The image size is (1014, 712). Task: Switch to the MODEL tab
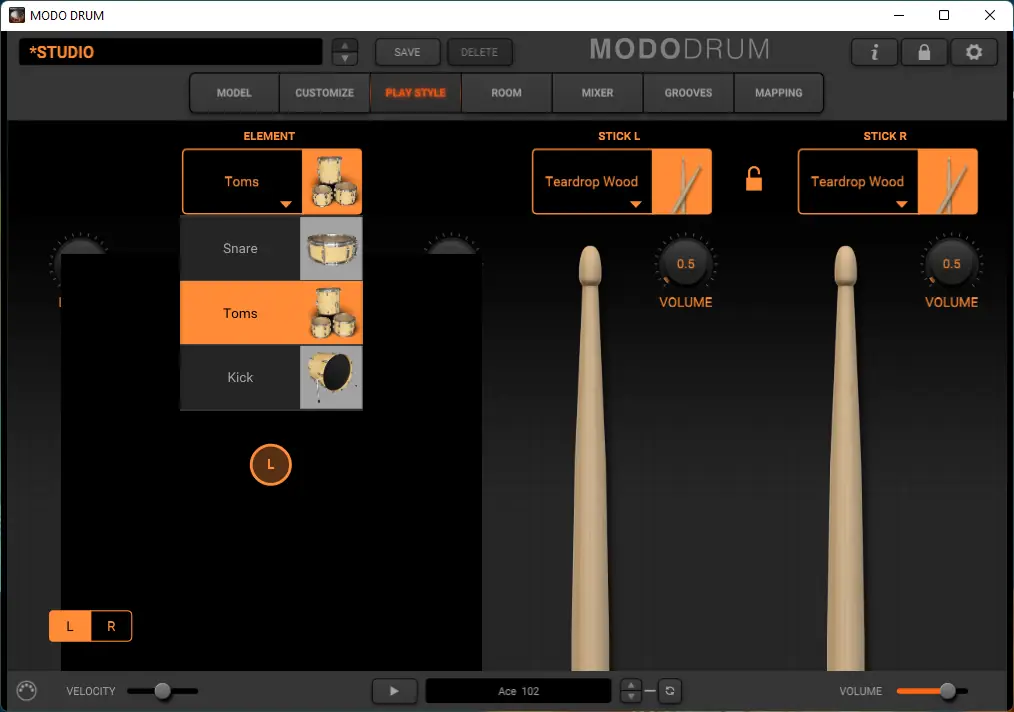pos(234,93)
